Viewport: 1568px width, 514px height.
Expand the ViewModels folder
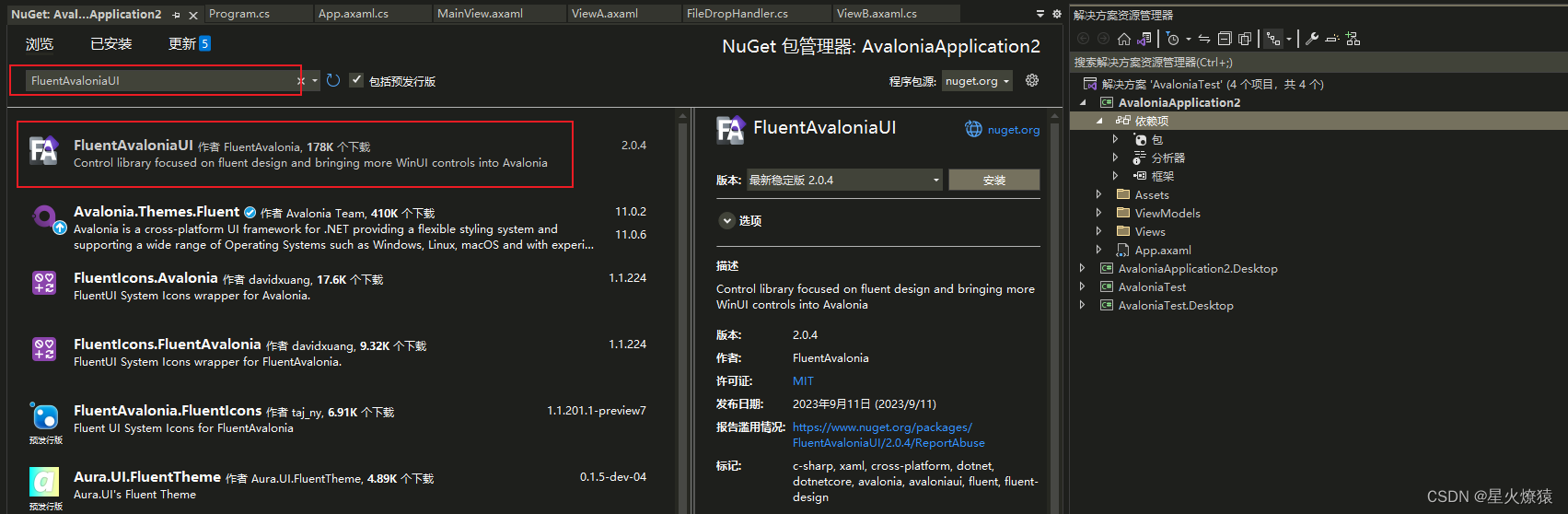point(1098,213)
